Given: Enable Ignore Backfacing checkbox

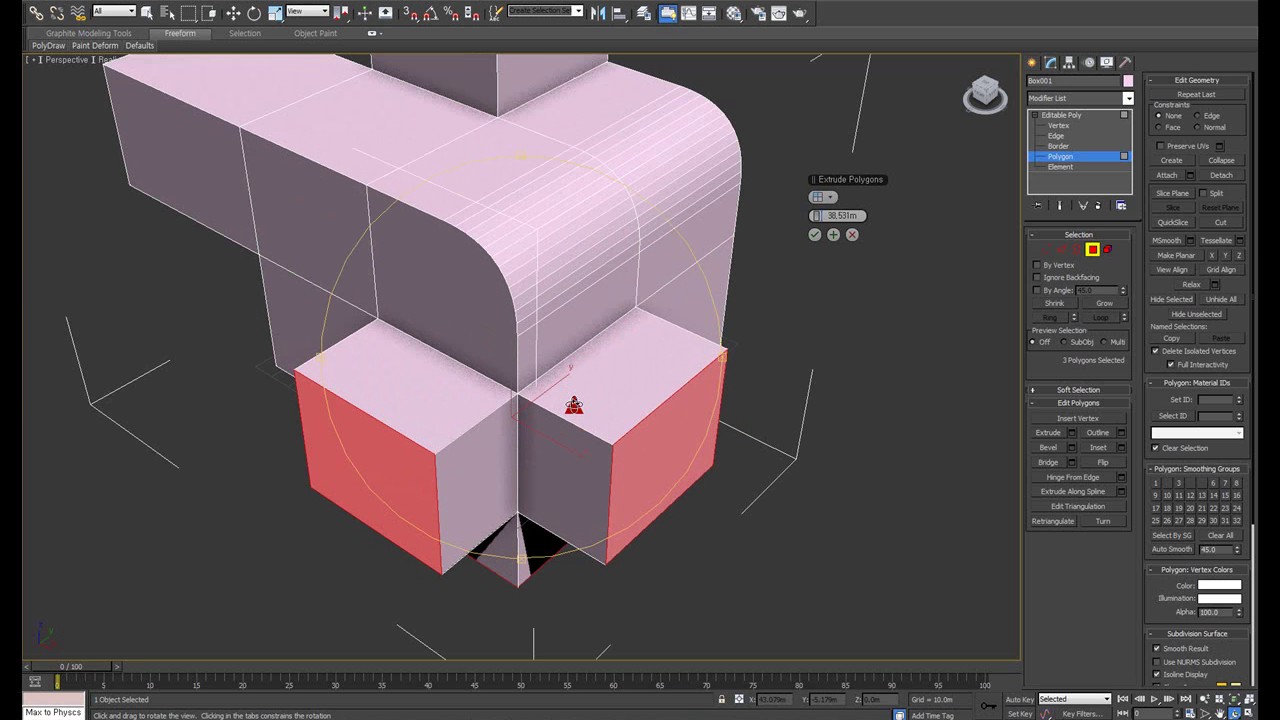Looking at the screenshot, I should click(x=1037, y=277).
